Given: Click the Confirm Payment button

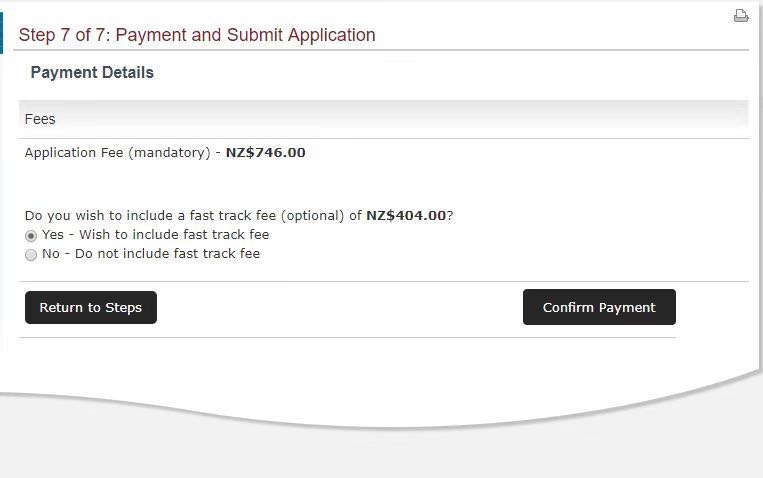Looking at the screenshot, I should click(x=599, y=307).
